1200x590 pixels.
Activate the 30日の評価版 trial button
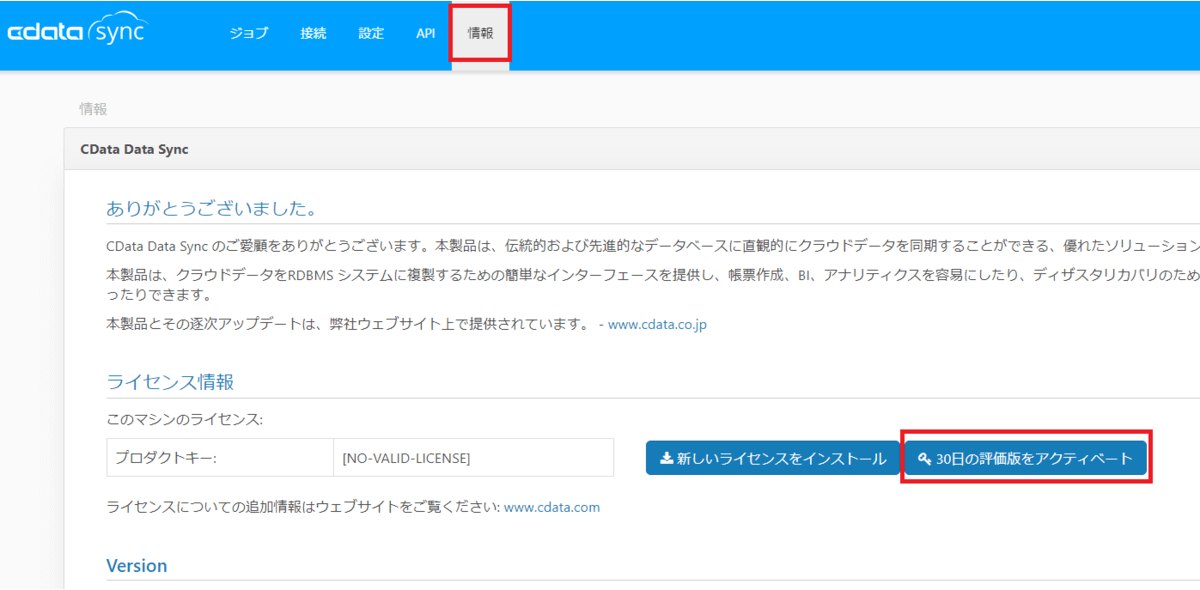[1027, 458]
